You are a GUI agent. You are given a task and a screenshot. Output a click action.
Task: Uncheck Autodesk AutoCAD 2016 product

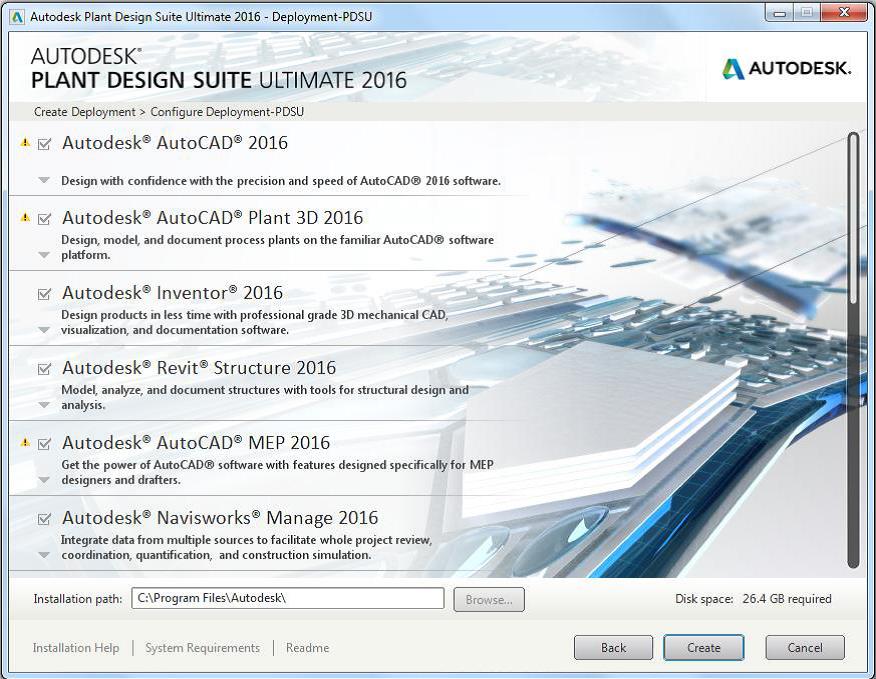point(42,143)
